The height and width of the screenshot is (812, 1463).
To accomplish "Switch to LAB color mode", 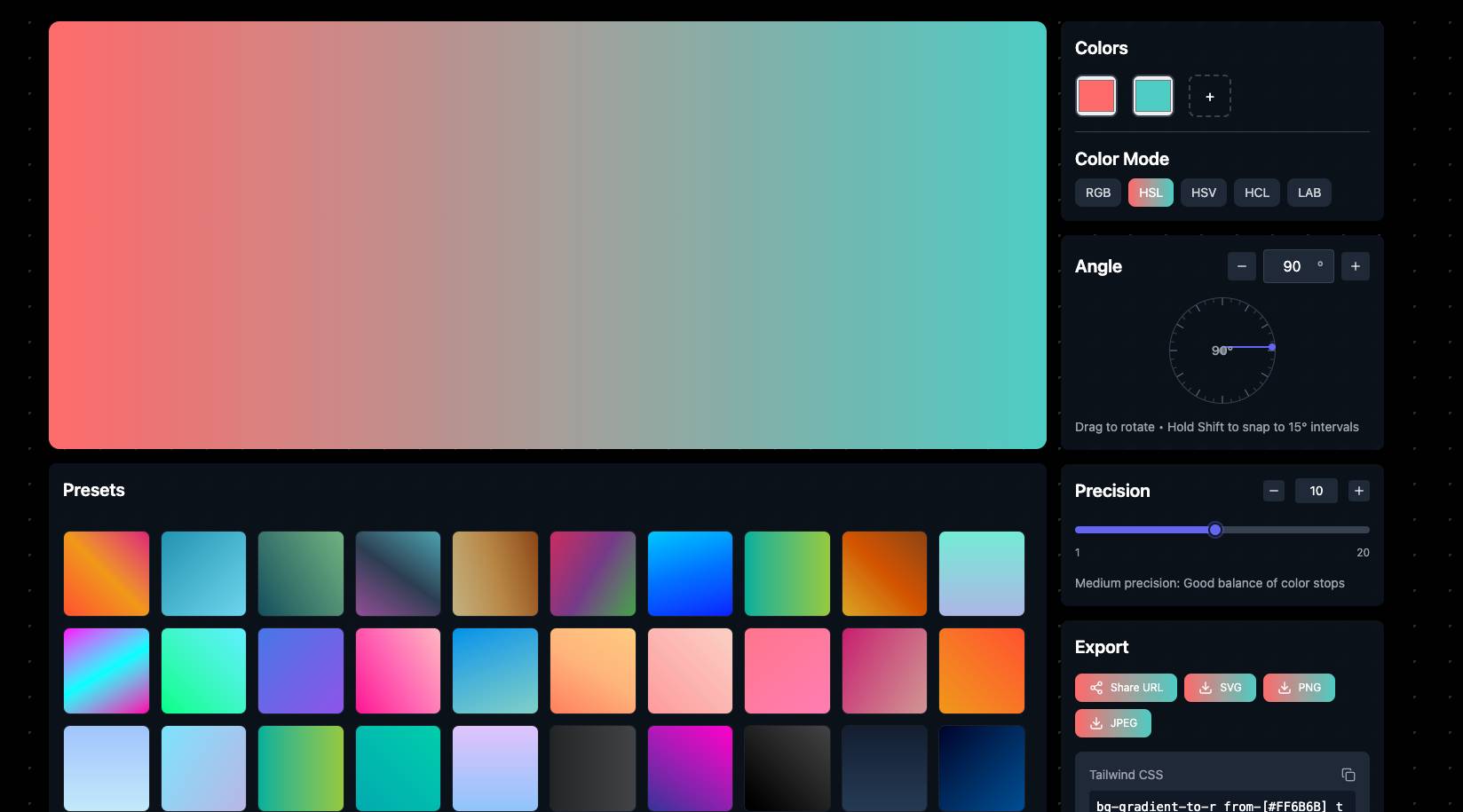I will point(1309,193).
